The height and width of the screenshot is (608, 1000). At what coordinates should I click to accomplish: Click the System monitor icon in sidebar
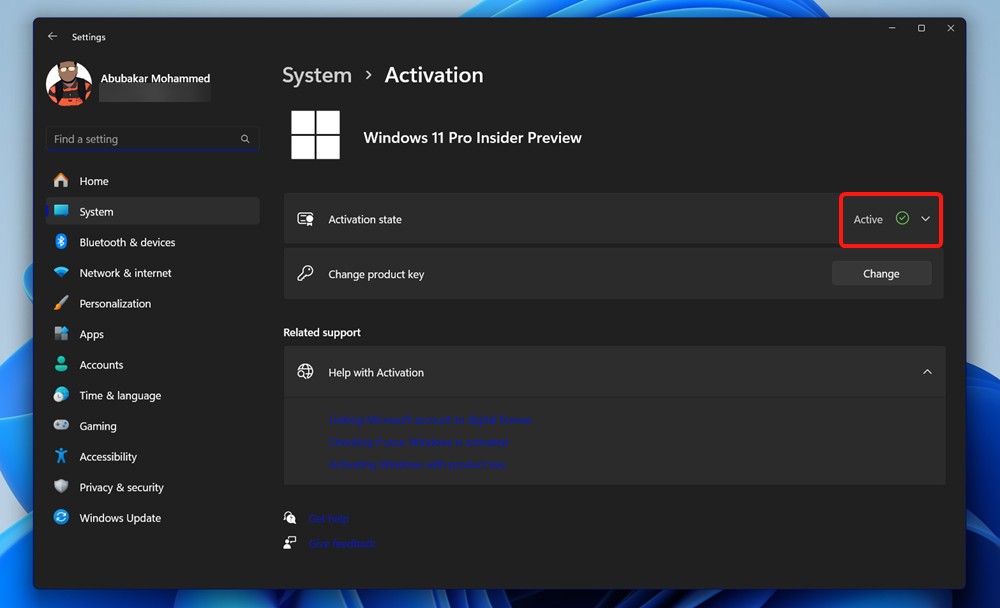61,211
